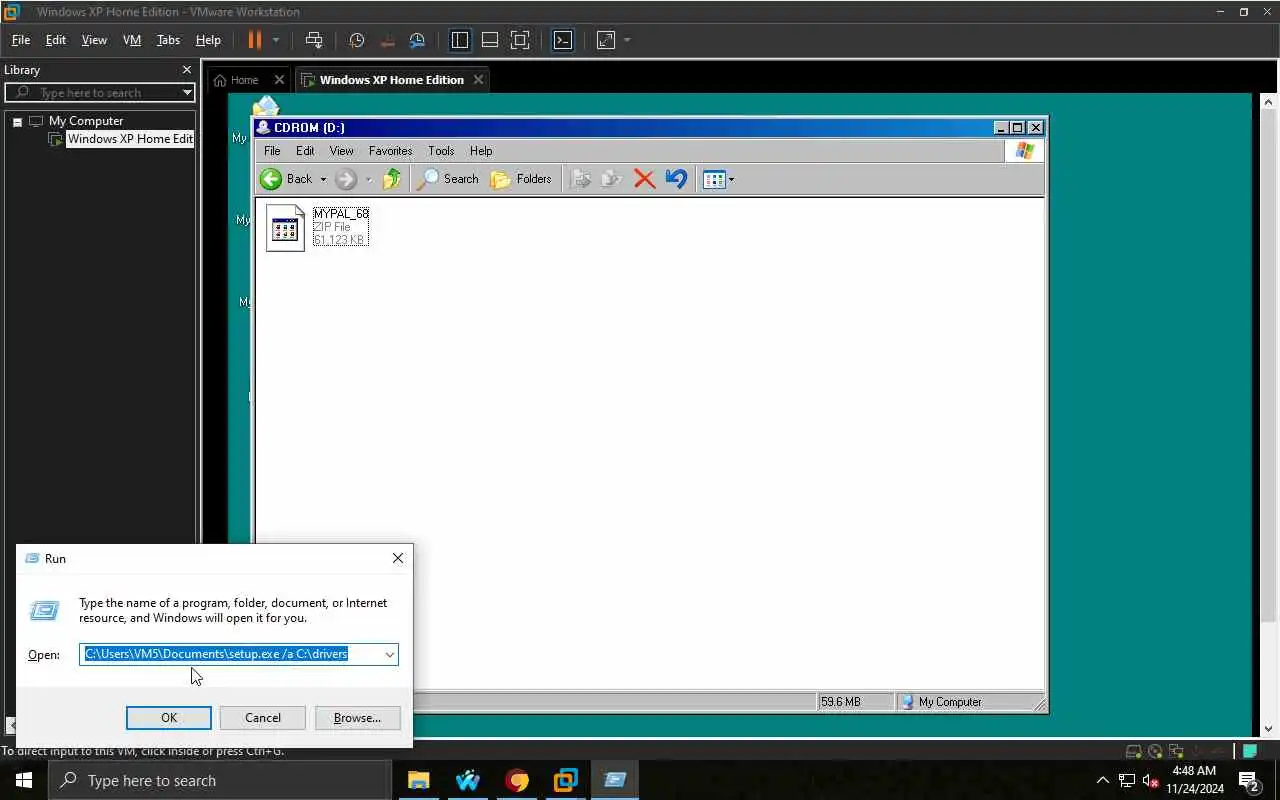
Task: Open the Views dropdown in Explorer toolbar
Action: pos(719,180)
